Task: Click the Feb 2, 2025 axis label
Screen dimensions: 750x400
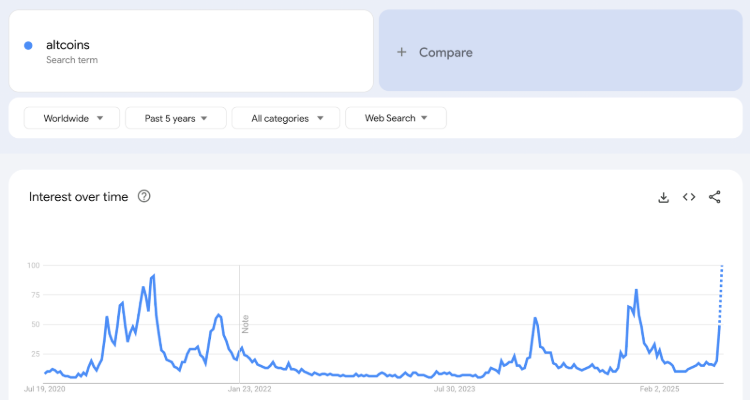Action: pos(659,389)
